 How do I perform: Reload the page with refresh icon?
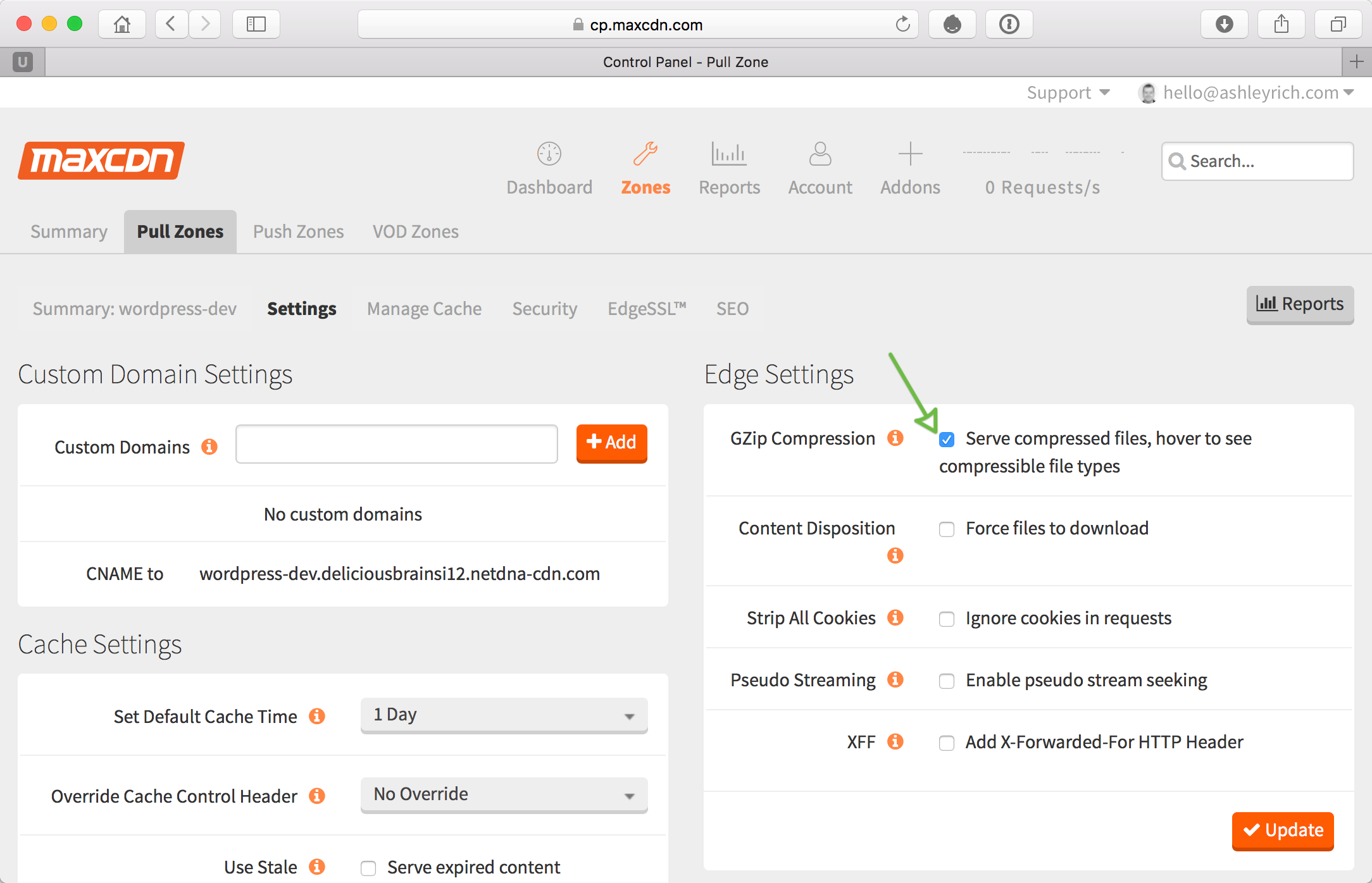pyautogui.click(x=902, y=24)
